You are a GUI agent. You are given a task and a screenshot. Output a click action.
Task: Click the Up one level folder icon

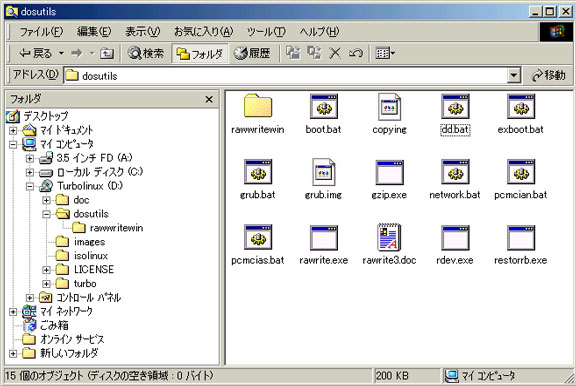[x=107, y=54]
